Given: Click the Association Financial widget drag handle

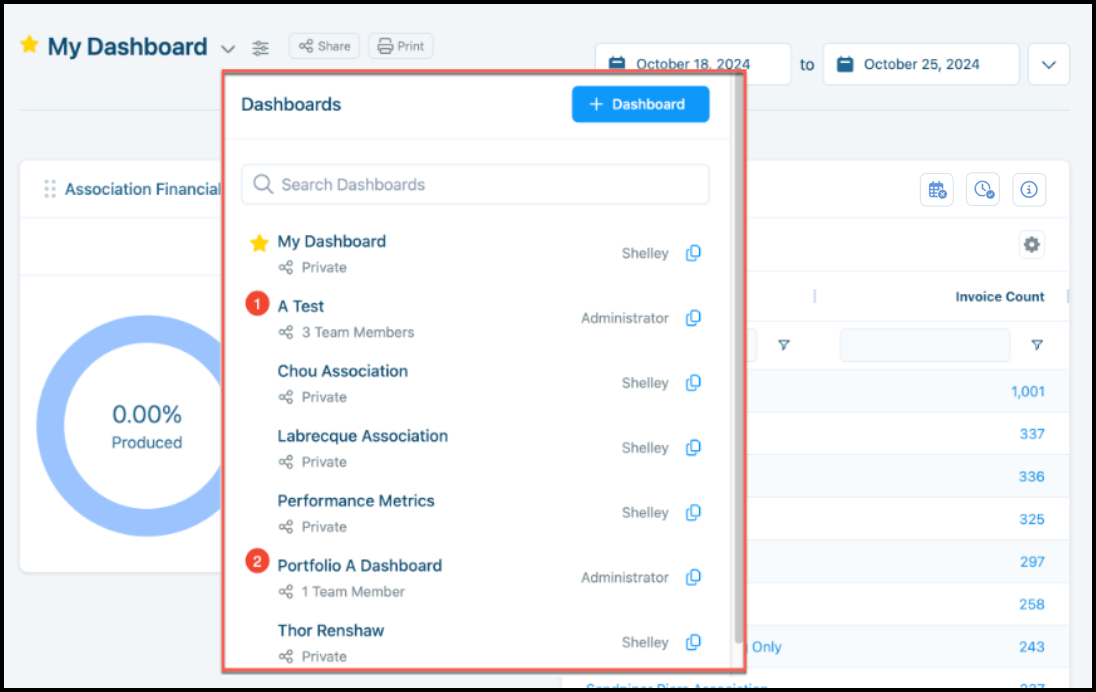Looking at the screenshot, I should pyautogui.click(x=50, y=189).
